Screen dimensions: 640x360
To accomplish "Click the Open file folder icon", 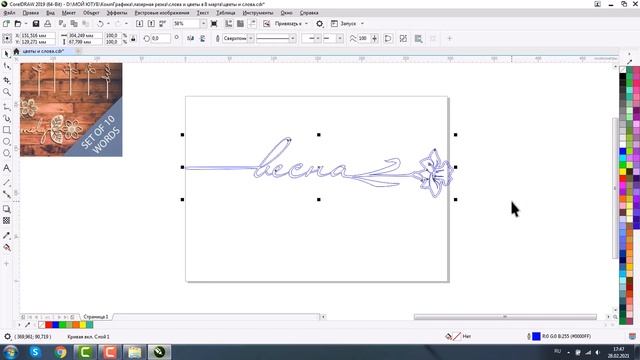I will pyautogui.click(x=18, y=24).
